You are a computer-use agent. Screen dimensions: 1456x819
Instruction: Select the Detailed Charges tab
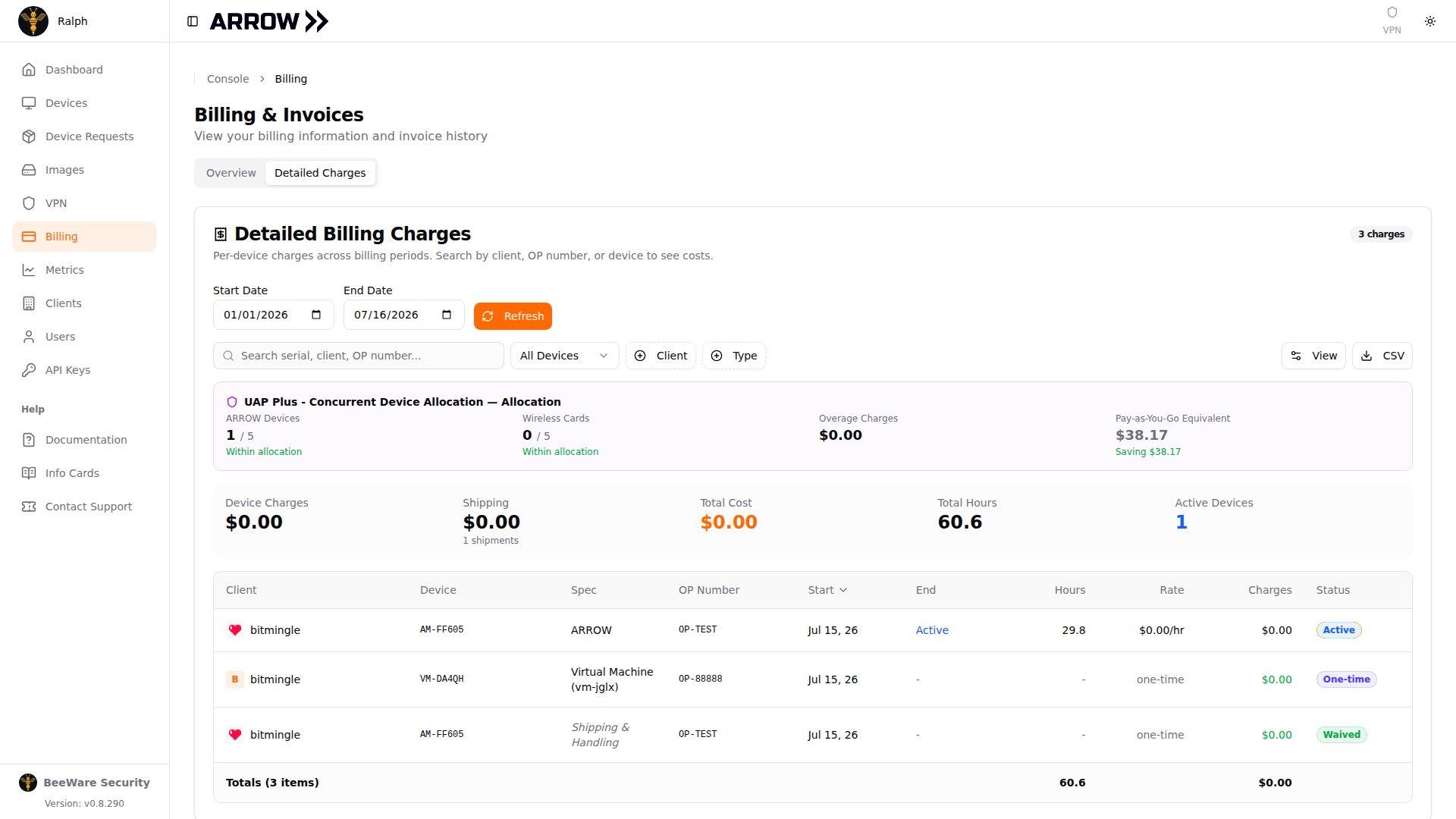320,173
